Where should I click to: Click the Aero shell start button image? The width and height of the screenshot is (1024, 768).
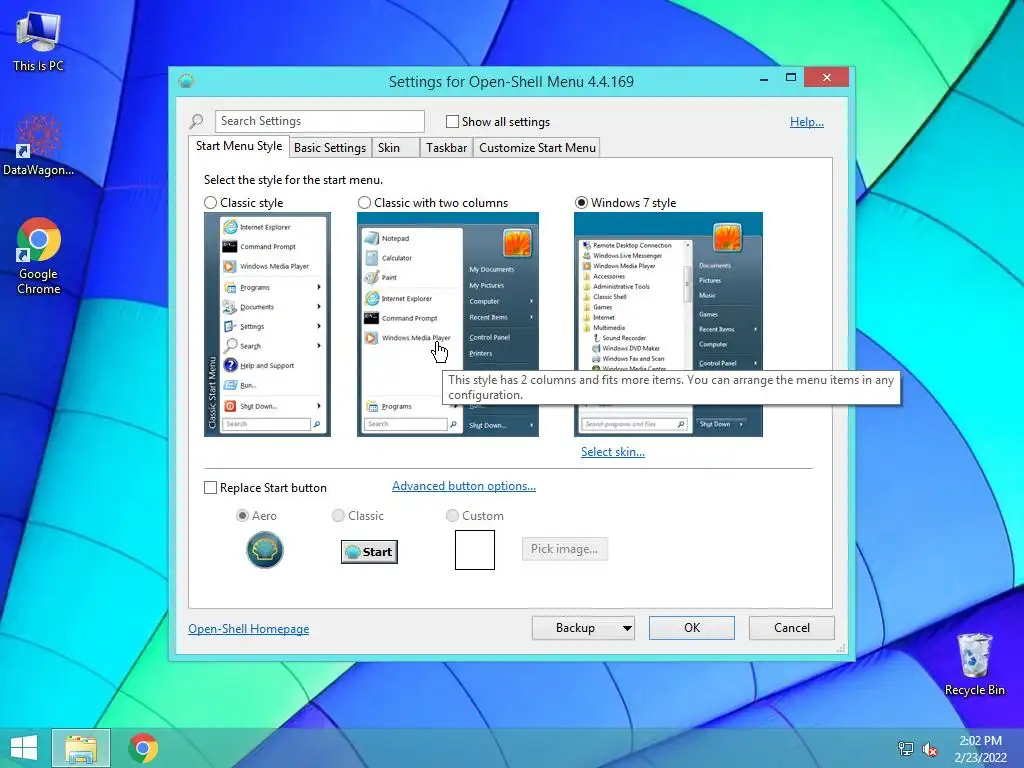(x=264, y=550)
